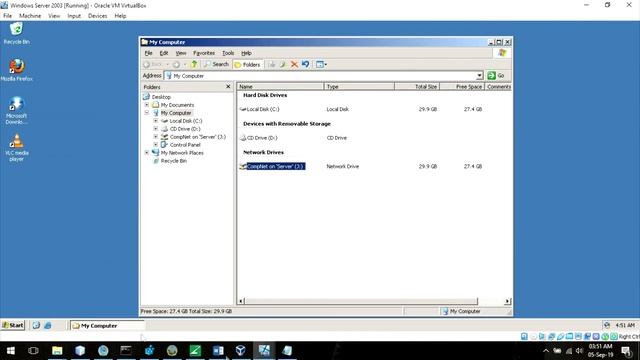Open Windows 10 Start button

[x=11, y=351]
